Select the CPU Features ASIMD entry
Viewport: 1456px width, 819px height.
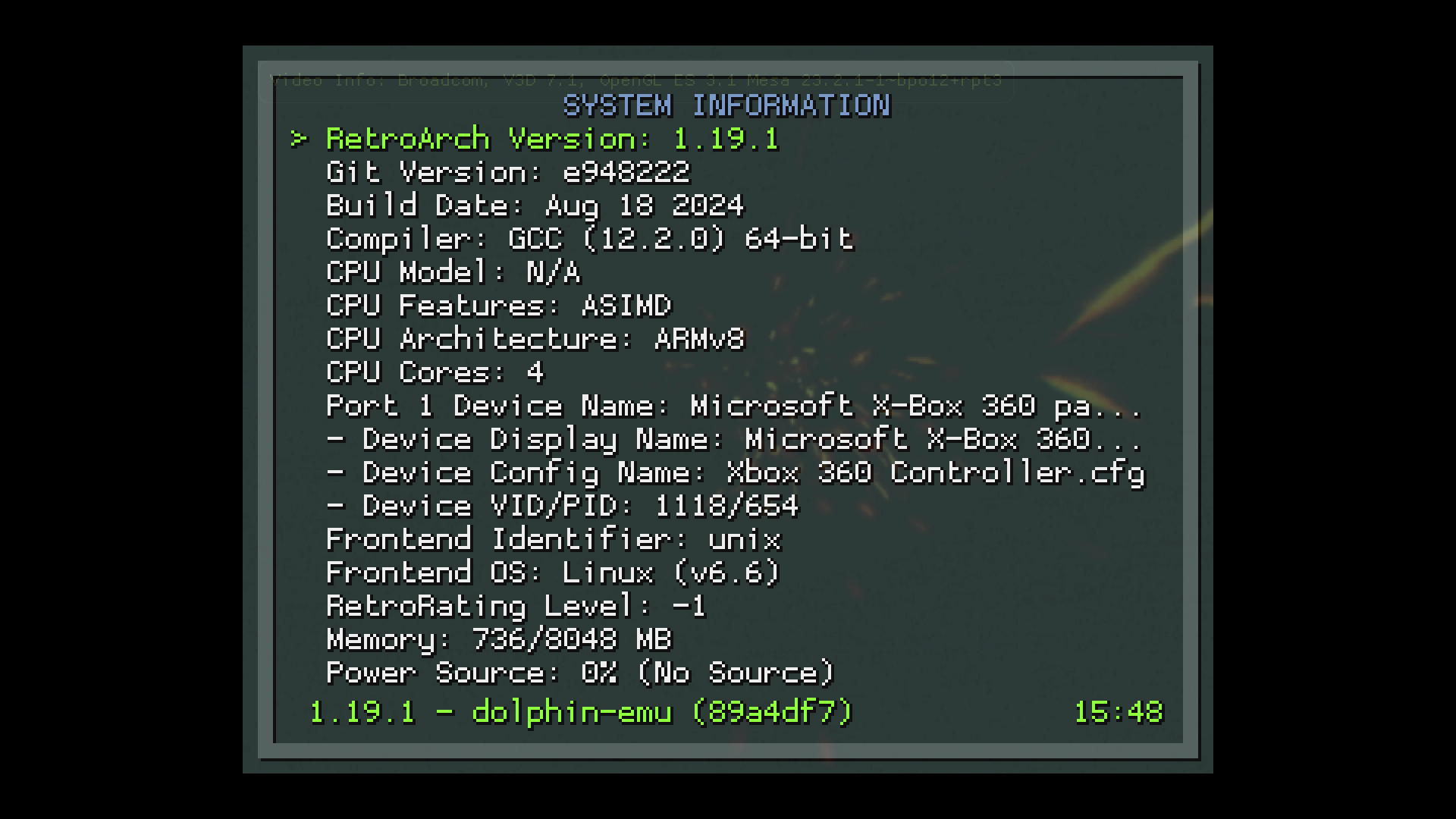(x=499, y=306)
